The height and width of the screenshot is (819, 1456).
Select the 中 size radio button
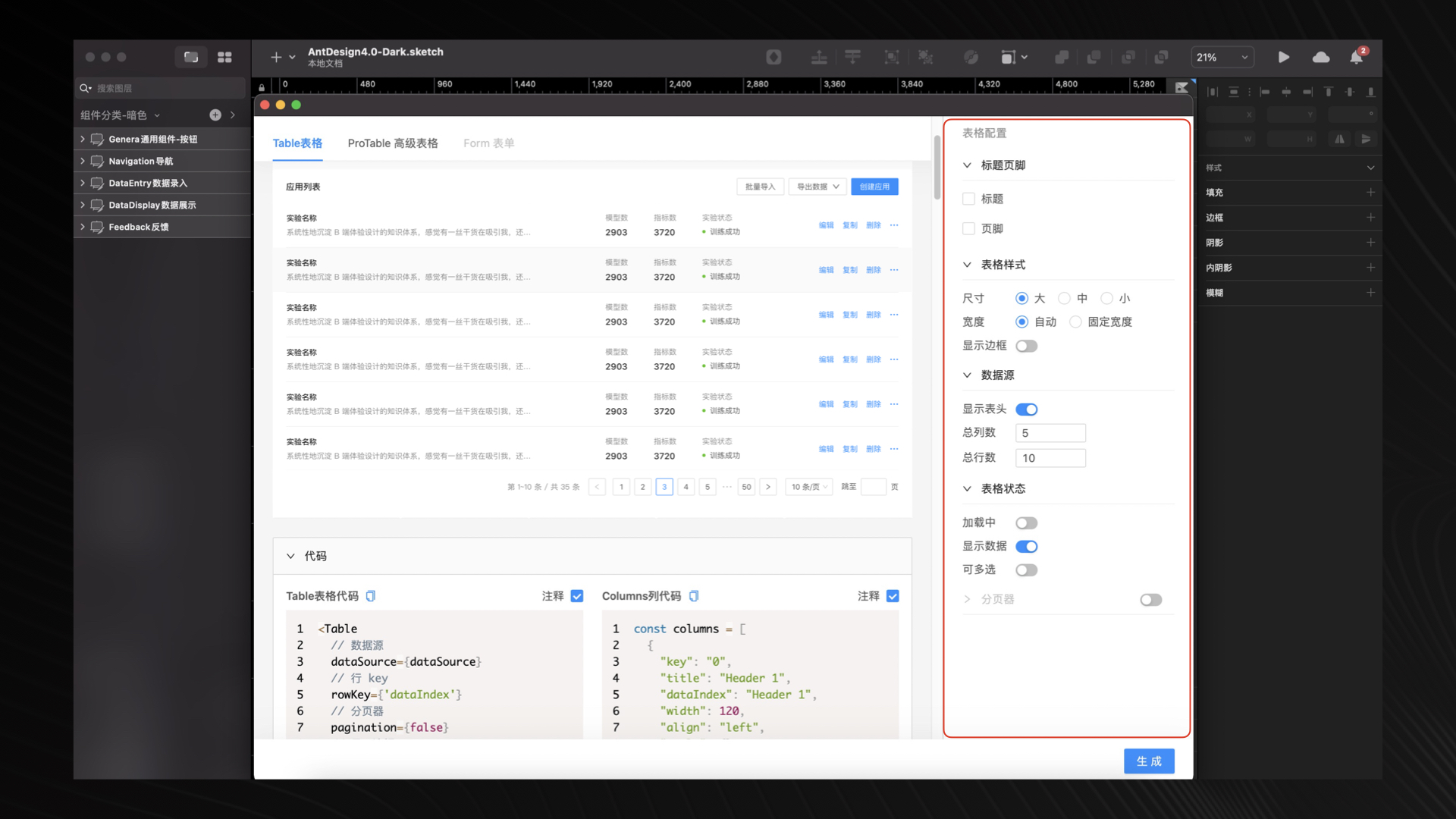pos(1064,299)
